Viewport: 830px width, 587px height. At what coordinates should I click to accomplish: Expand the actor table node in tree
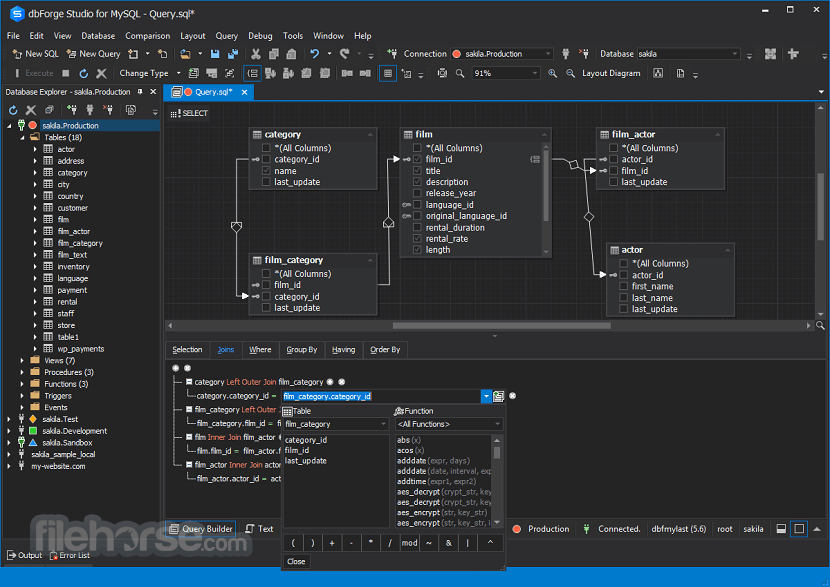pos(35,149)
